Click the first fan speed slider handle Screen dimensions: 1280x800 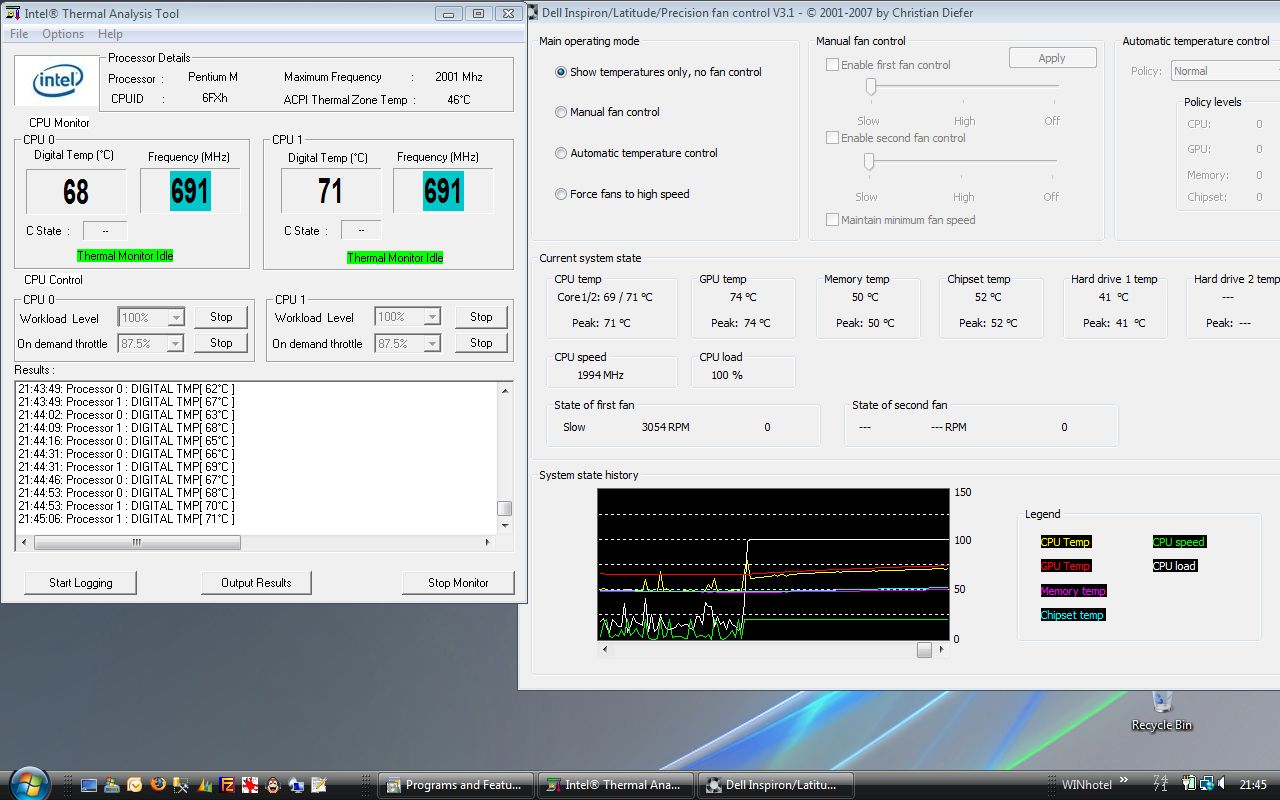pyautogui.click(x=871, y=87)
